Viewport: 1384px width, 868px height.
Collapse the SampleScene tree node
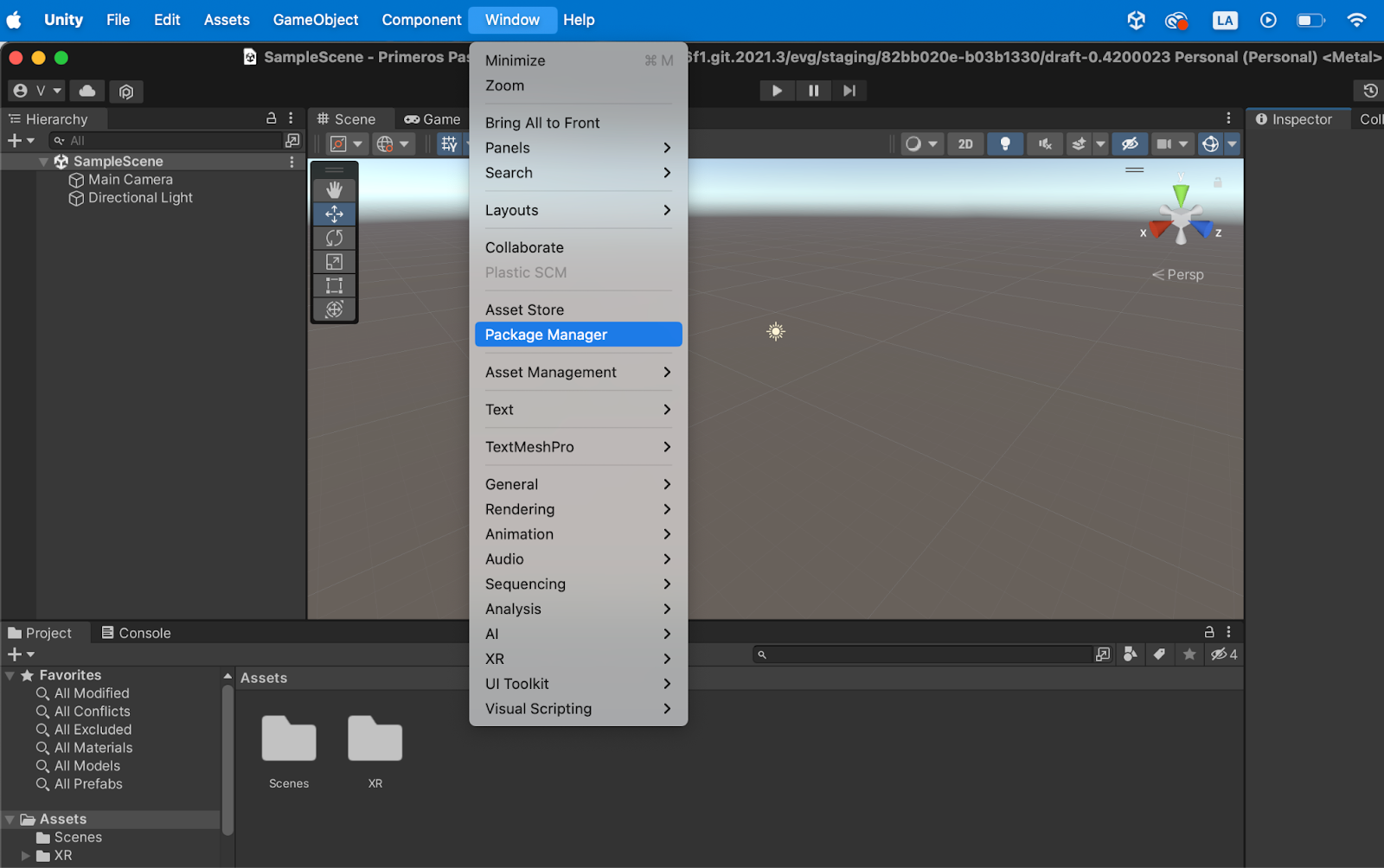pos(43,162)
